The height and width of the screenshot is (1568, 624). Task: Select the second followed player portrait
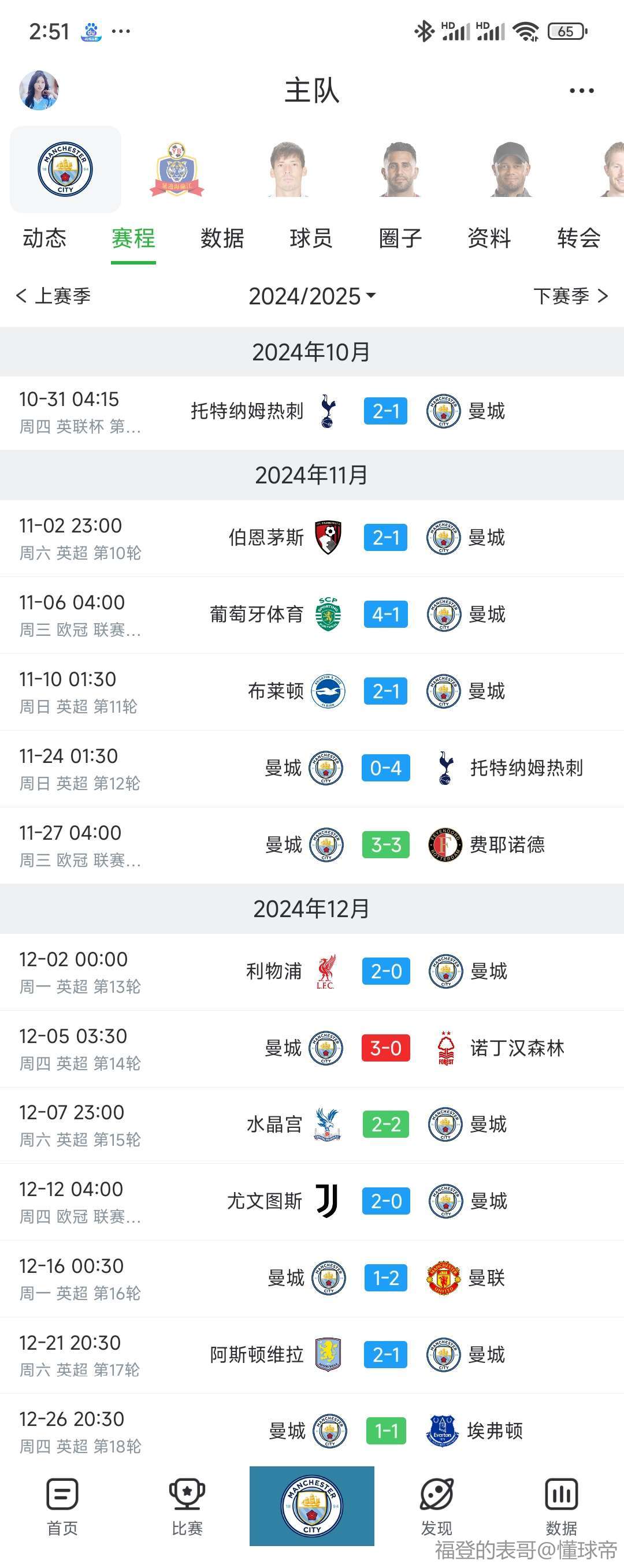(x=399, y=169)
